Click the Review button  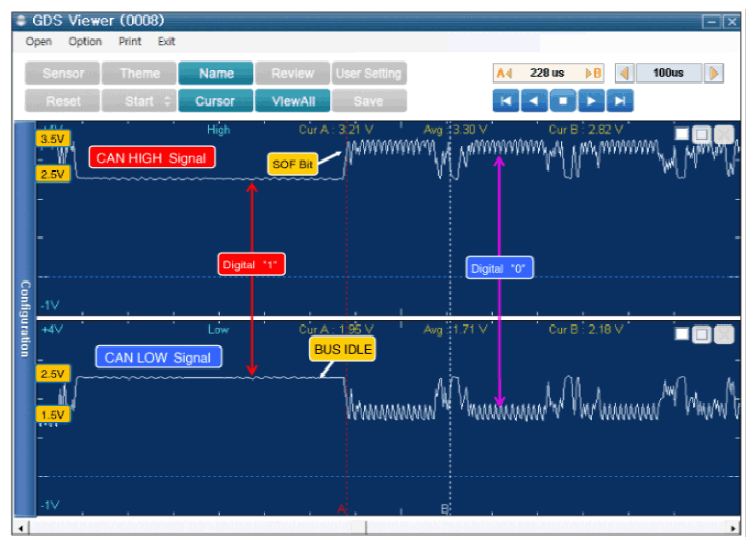tap(292, 73)
